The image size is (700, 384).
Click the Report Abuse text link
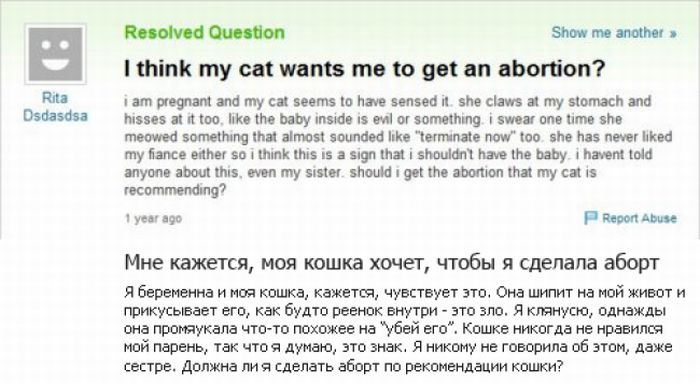coord(639,218)
